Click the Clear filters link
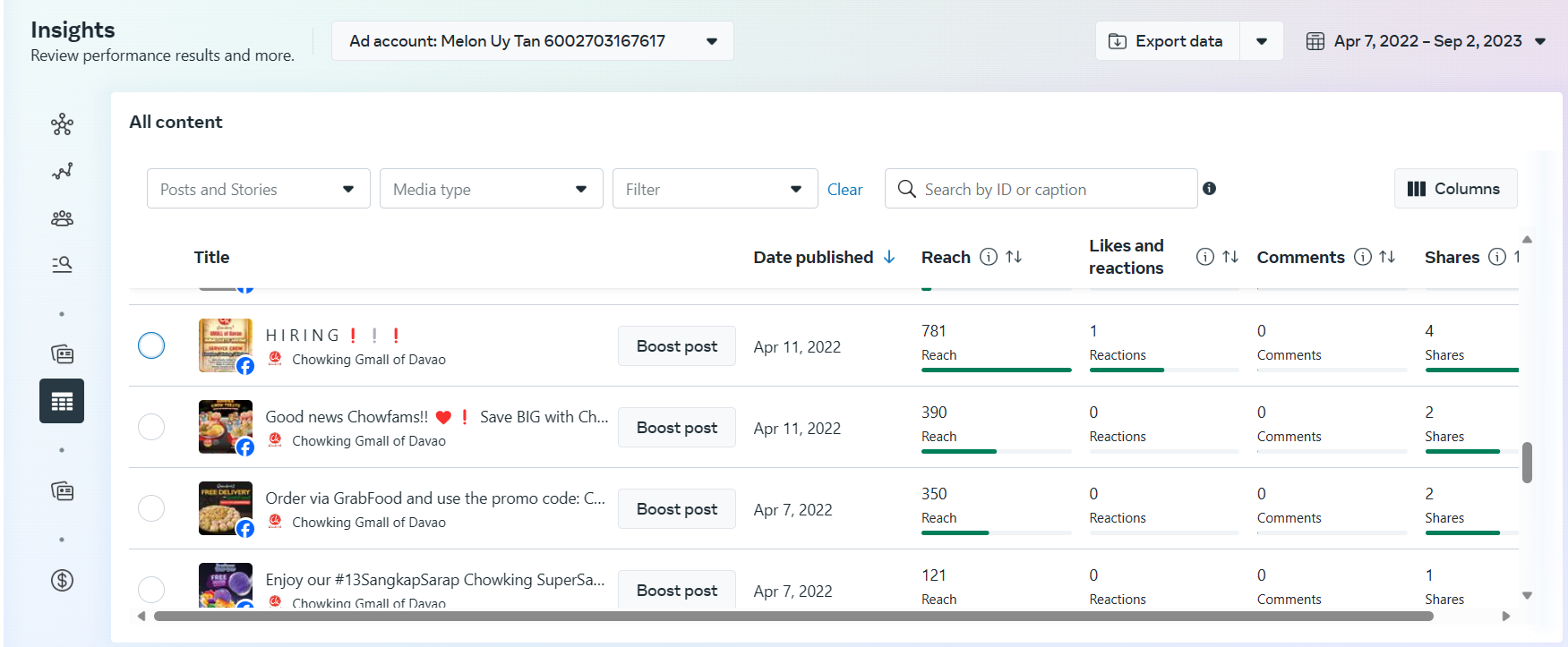Image resolution: width=1568 pixels, height=647 pixels. [x=844, y=190]
